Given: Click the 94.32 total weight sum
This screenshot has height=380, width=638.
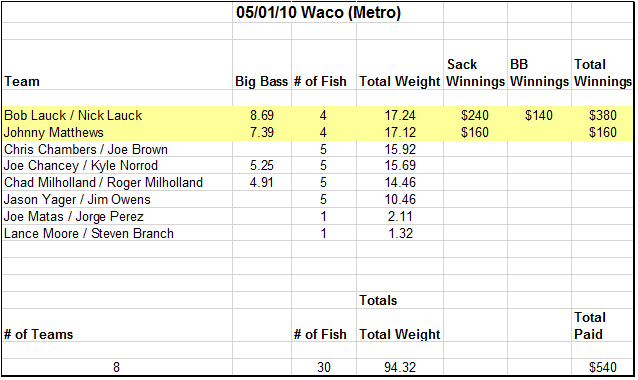Looking at the screenshot, I should [400, 367].
